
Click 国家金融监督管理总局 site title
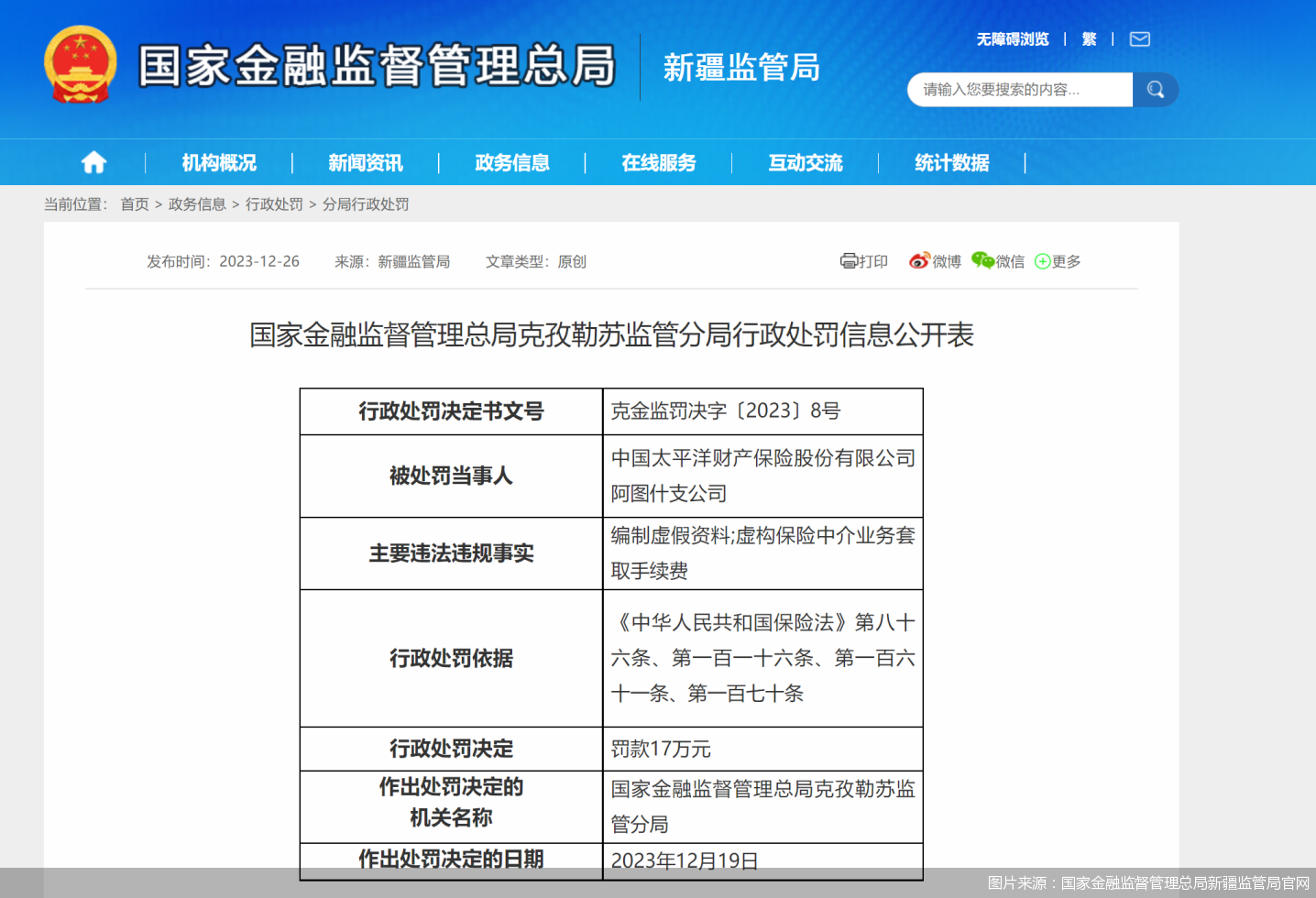click(377, 66)
